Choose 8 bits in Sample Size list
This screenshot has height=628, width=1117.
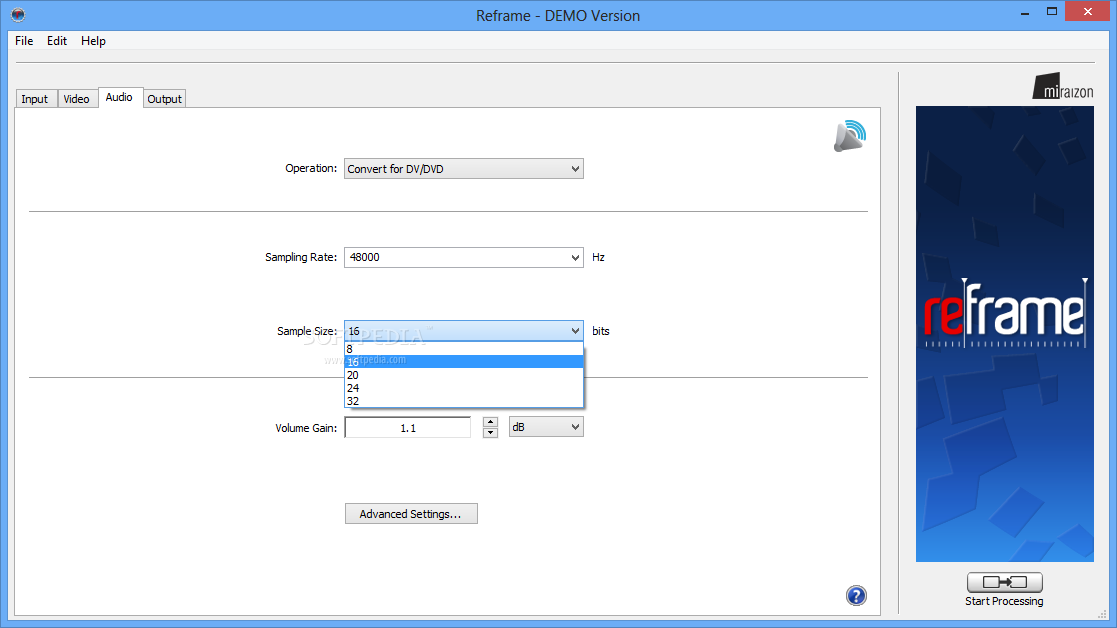pos(464,349)
